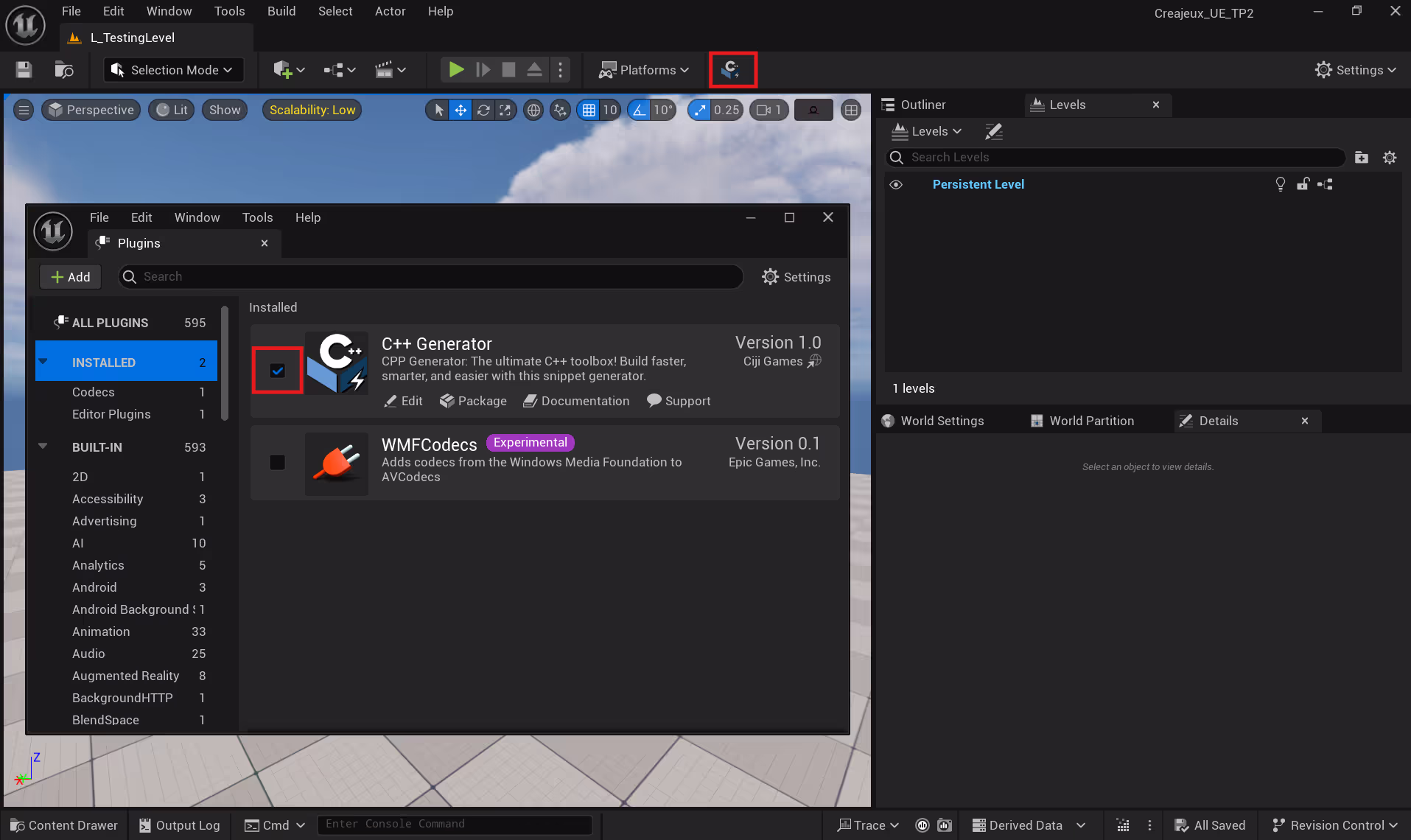
Task: Click the add new level folder icon
Action: pyautogui.click(x=1362, y=157)
